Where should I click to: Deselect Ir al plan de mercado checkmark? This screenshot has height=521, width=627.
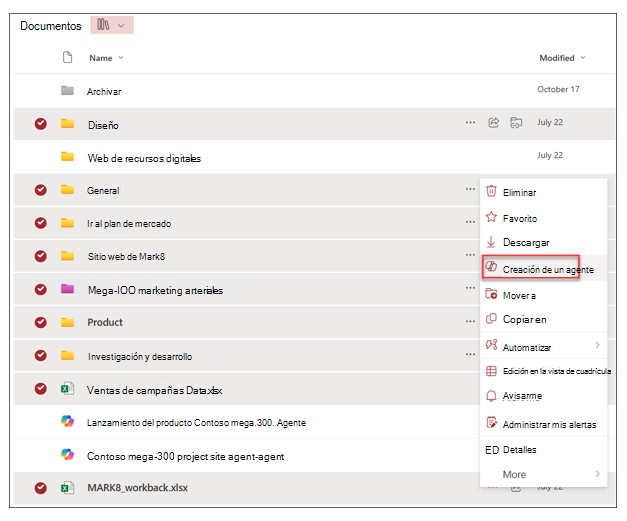pos(40,223)
